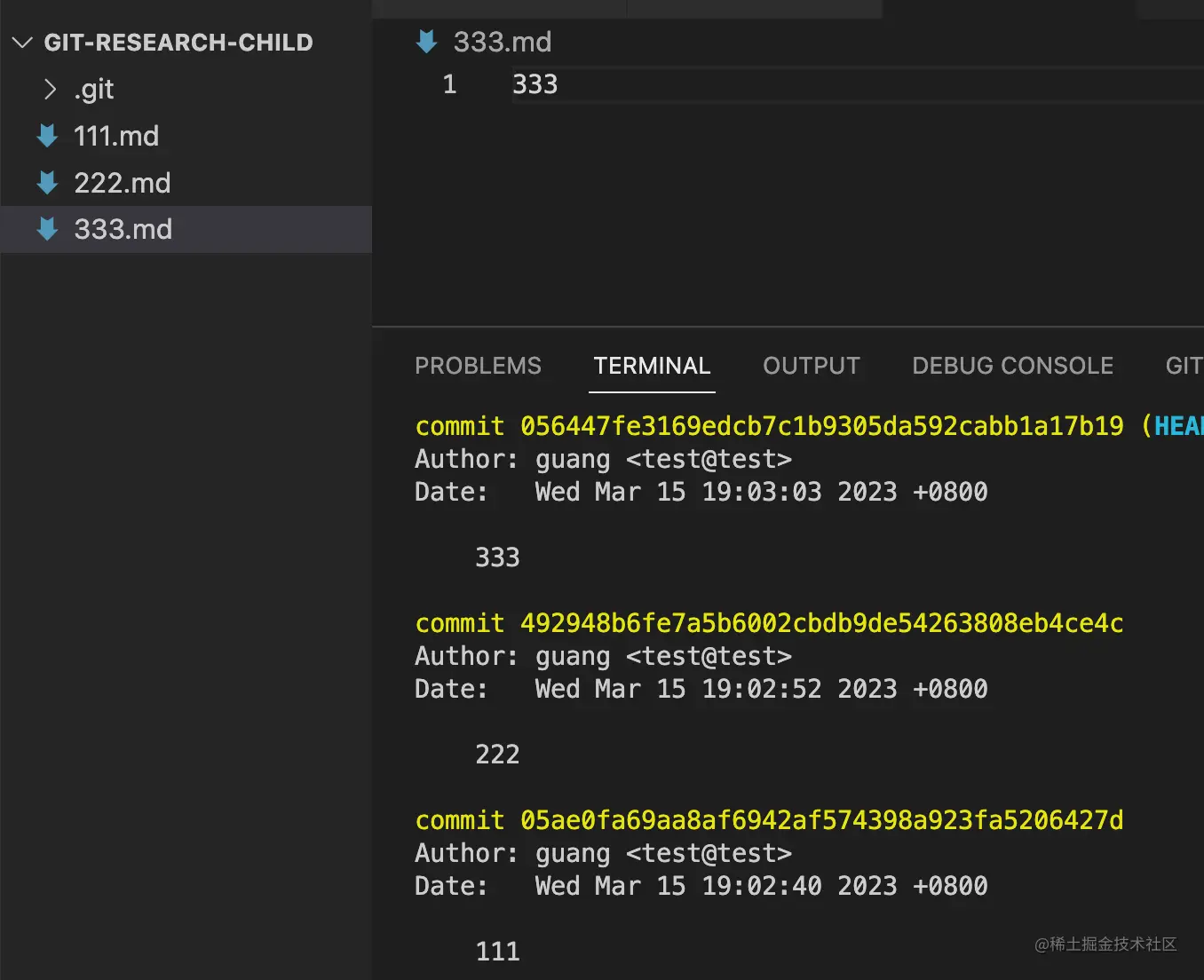This screenshot has width=1204, height=980.
Task: Open the PROBLEMS panel
Action: click(x=478, y=365)
